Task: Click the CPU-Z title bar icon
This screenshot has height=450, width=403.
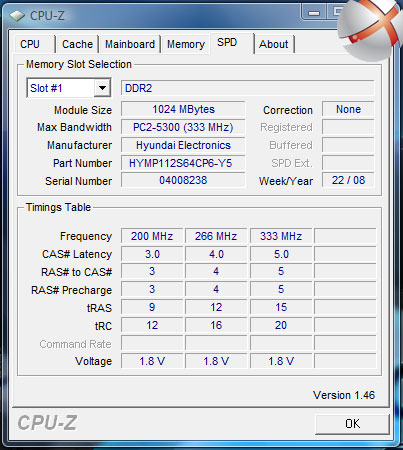Action: click(x=17, y=15)
